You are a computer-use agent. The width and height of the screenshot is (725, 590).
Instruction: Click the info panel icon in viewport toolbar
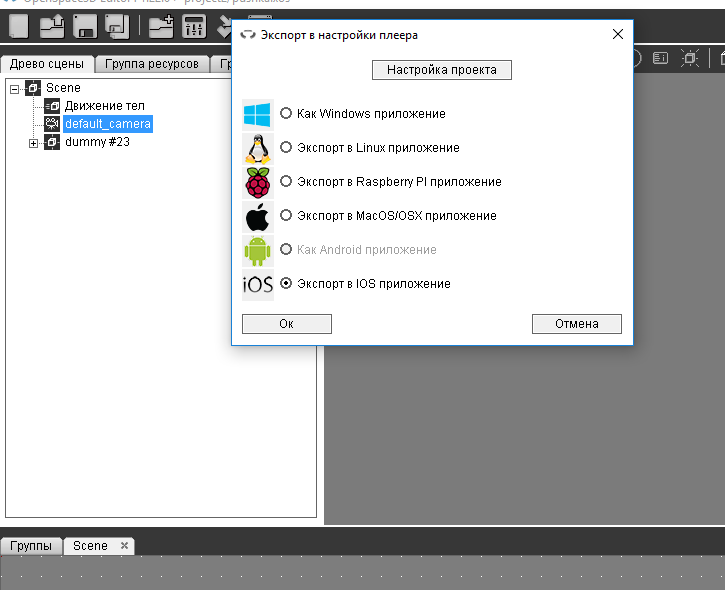[x=660, y=58]
